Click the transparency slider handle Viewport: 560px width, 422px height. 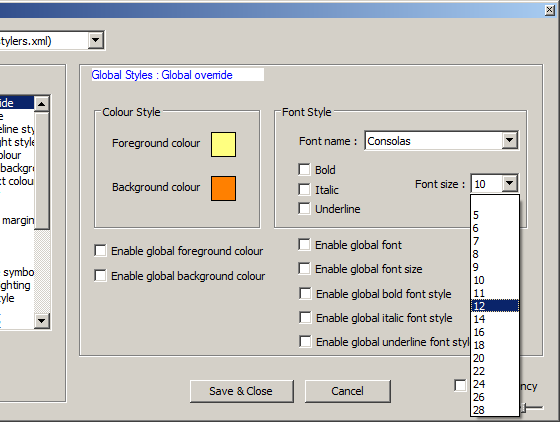524,408
